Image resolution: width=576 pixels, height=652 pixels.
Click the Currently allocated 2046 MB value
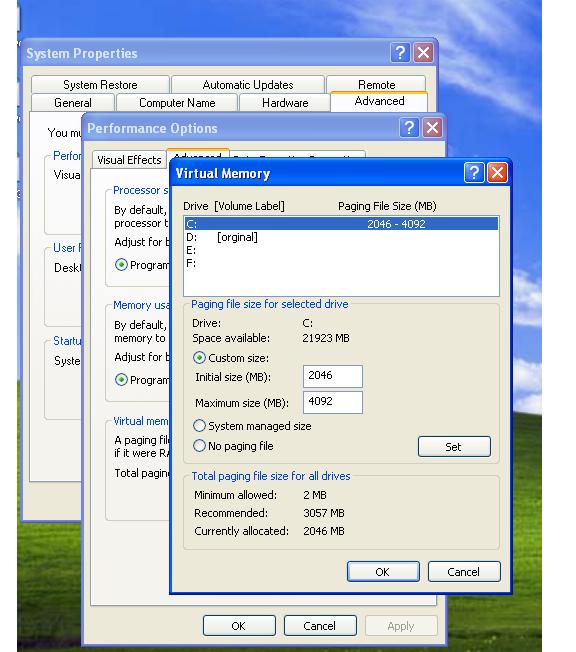(x=324, y=531)
